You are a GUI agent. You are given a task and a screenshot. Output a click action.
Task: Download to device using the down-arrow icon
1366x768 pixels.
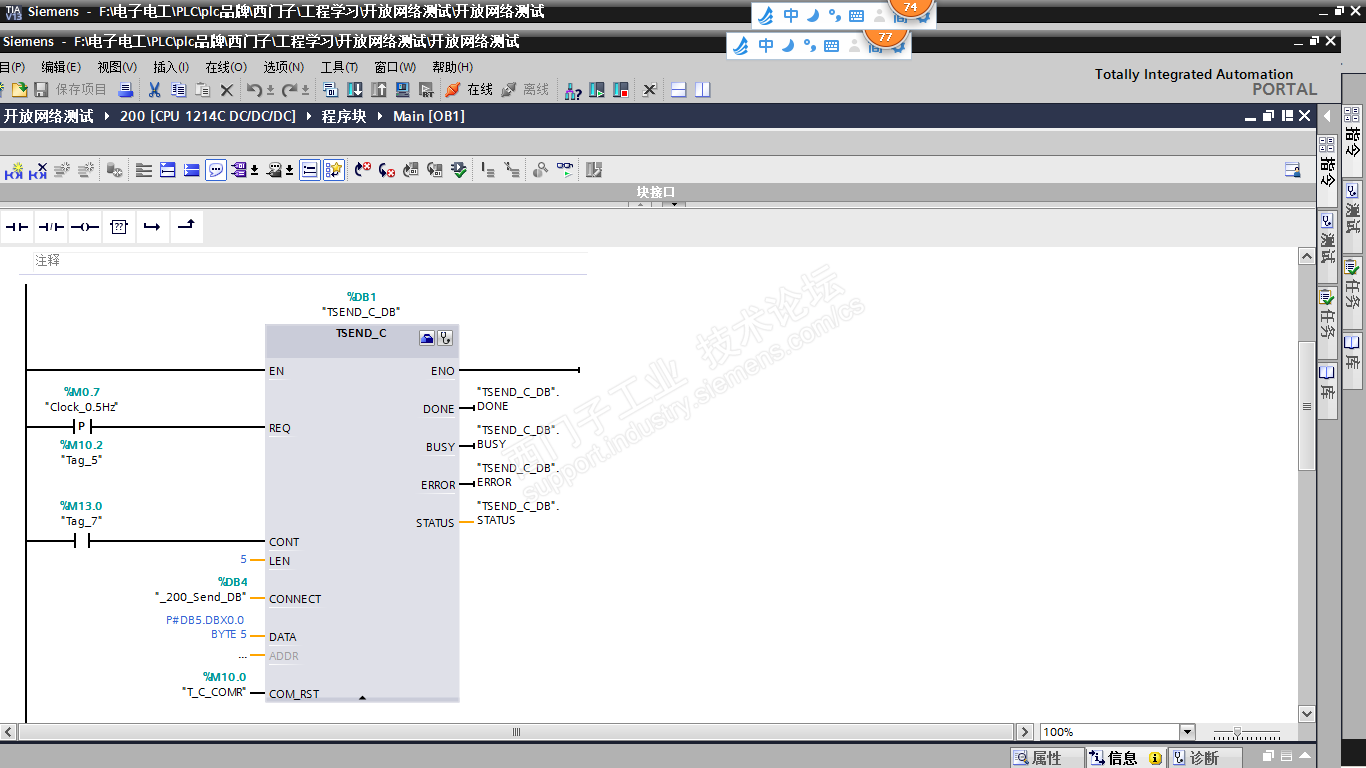coord(354,90)
